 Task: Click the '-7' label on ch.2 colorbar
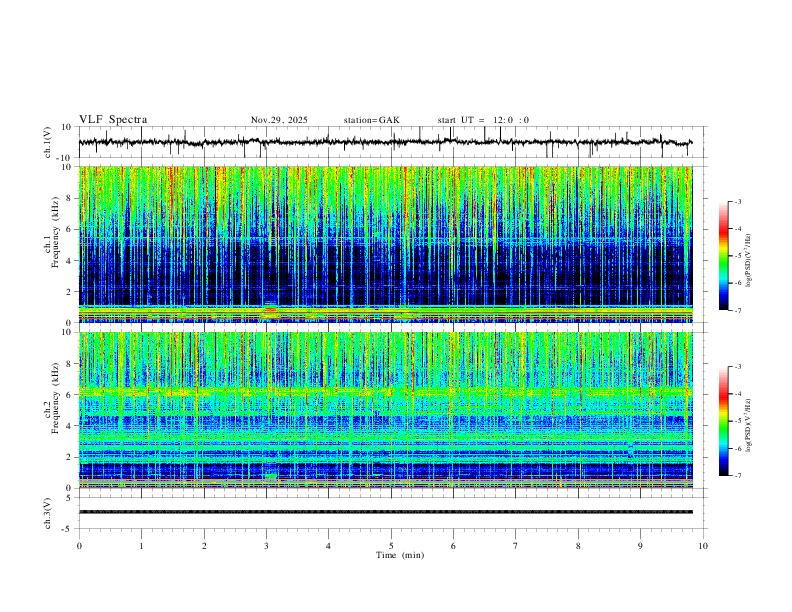[x=737, y=476]
